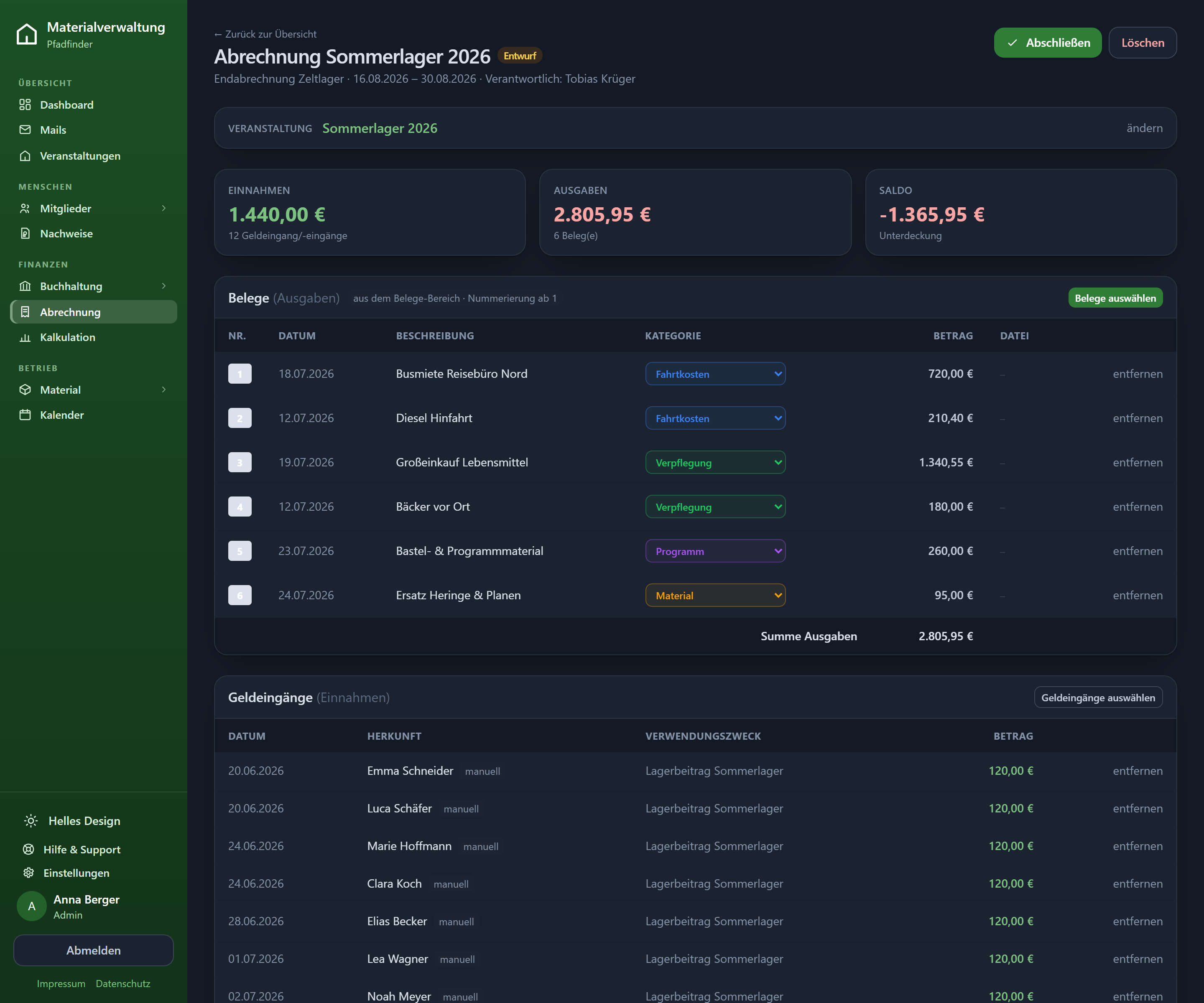Open category dropdown for Busmiete Reisebüro Nord
Screen dimensions: 1204x1003
pos(715,374)
